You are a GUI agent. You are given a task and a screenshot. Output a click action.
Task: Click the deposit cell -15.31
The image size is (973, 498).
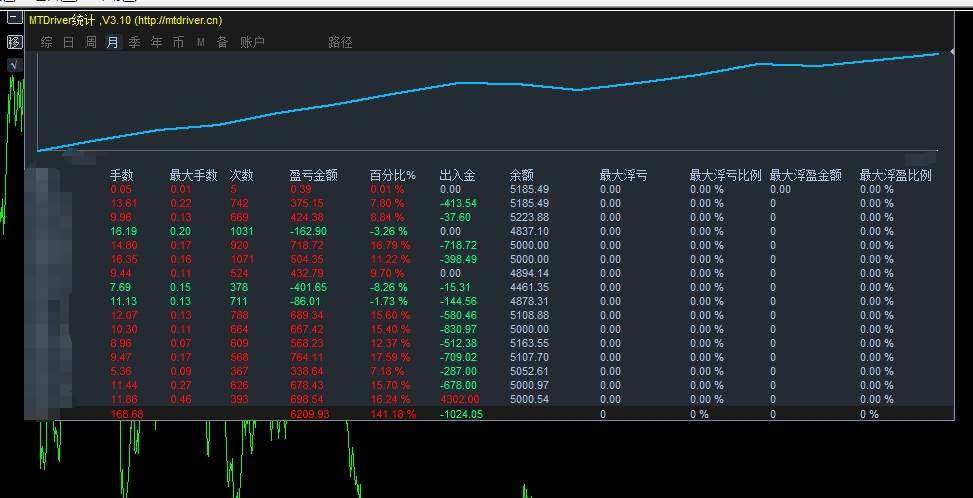(455, 287)
